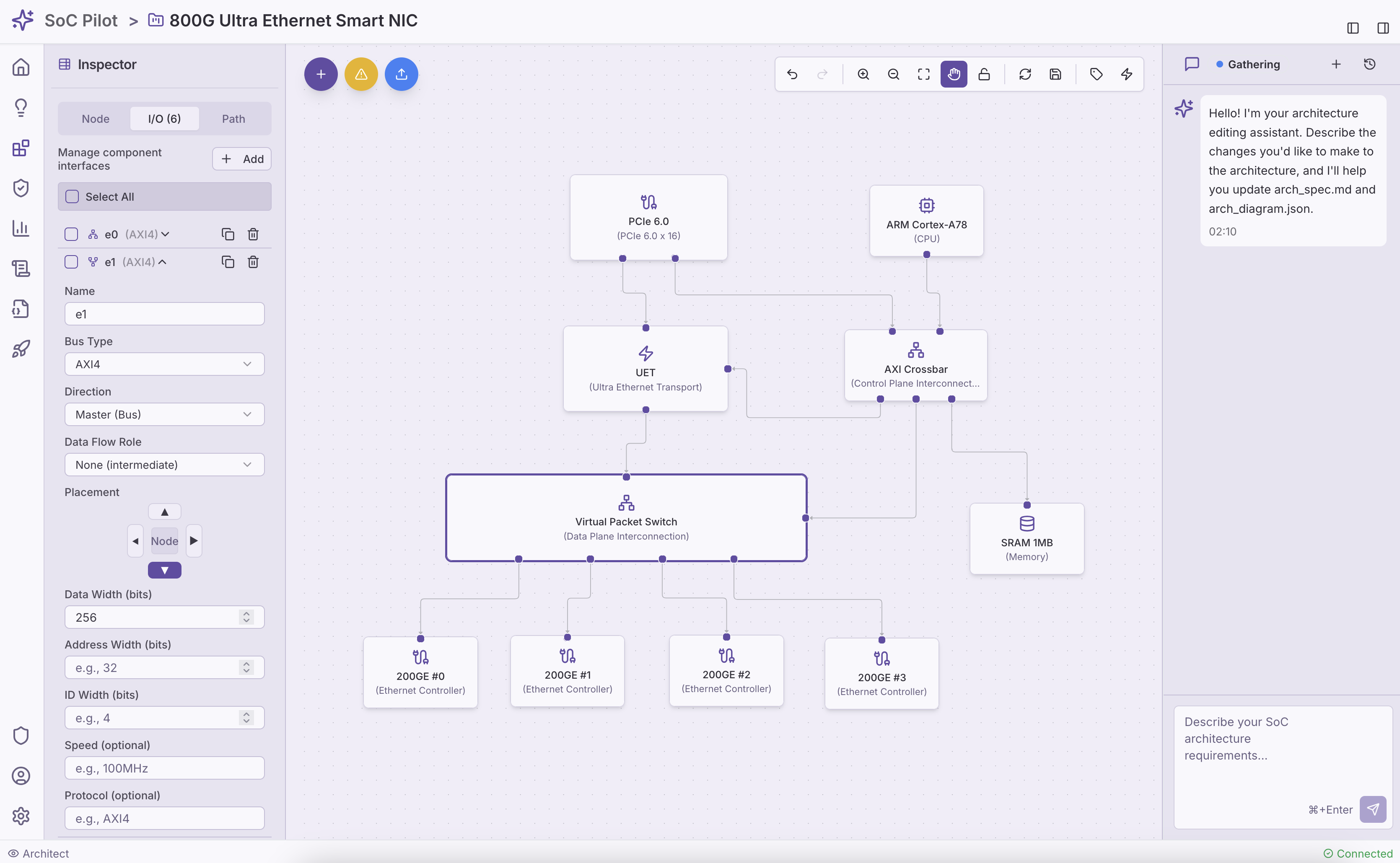
Task: Expand the e0 (AXI4) interface chevron
Action: [x=165, y=234]
